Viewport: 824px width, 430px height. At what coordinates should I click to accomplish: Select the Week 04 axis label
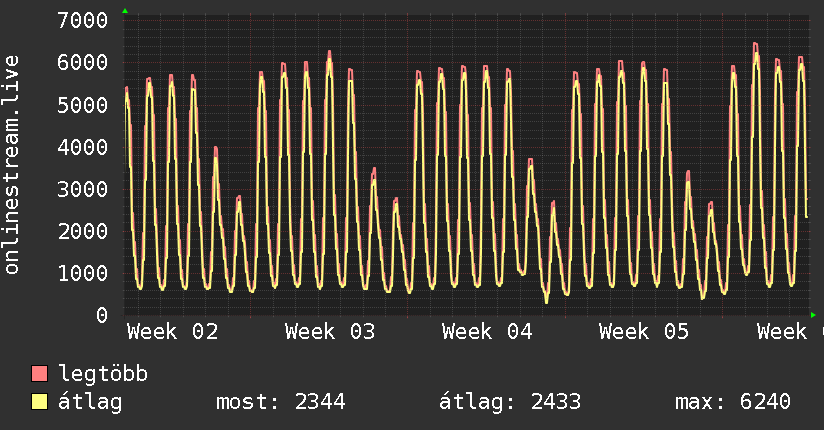pyautogui.click(x=487, y=332)
